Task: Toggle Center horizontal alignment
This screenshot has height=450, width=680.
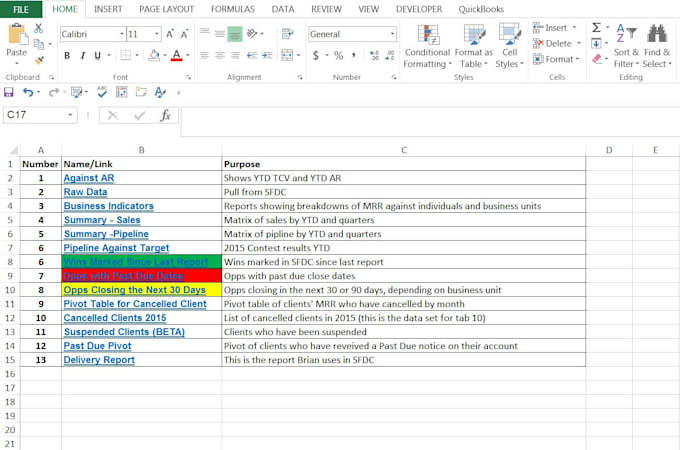Action: click(x=220, y=55)
